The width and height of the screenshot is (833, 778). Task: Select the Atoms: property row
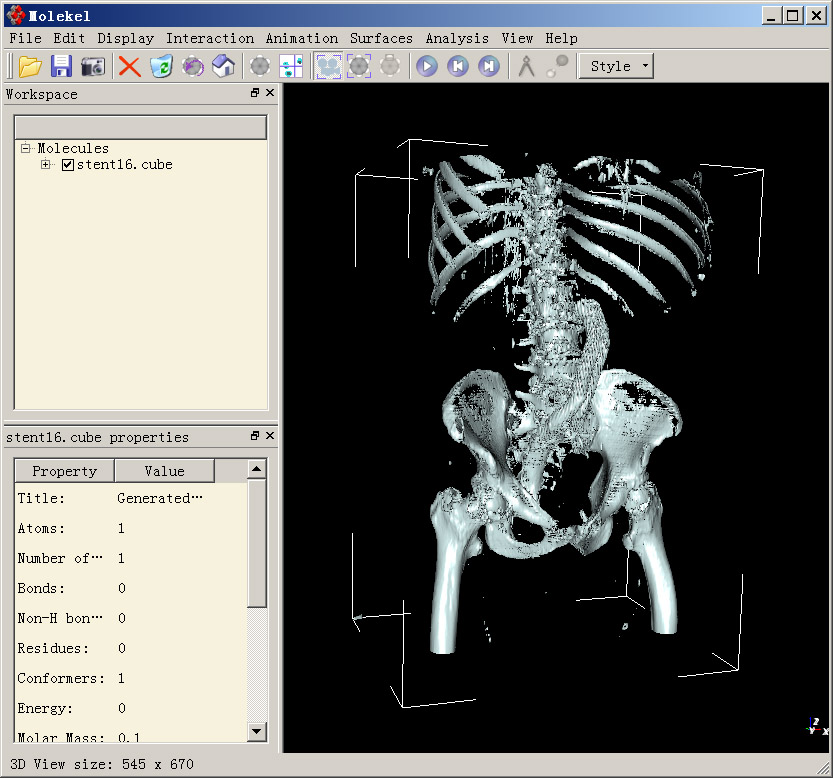point(131,528)
